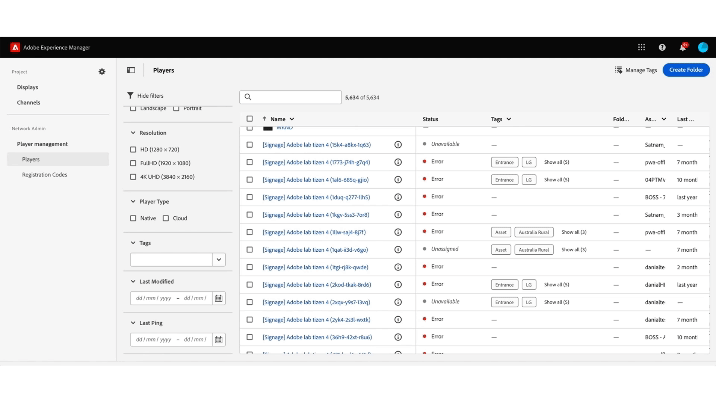Click the search magnifier icon

248,97
